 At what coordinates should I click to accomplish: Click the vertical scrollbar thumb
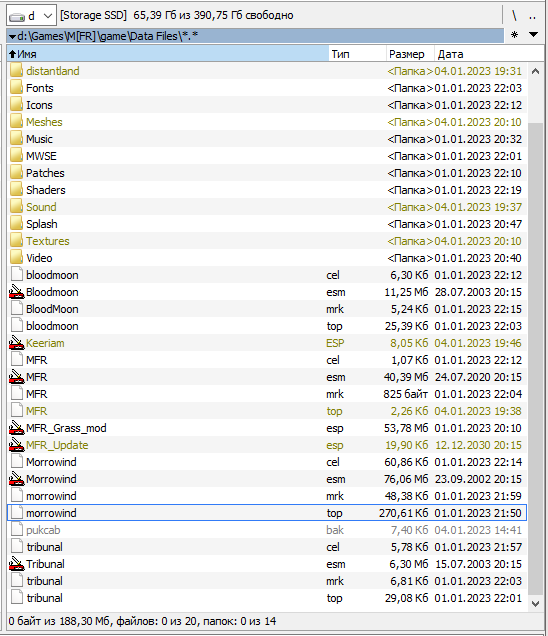pos(535,359)
